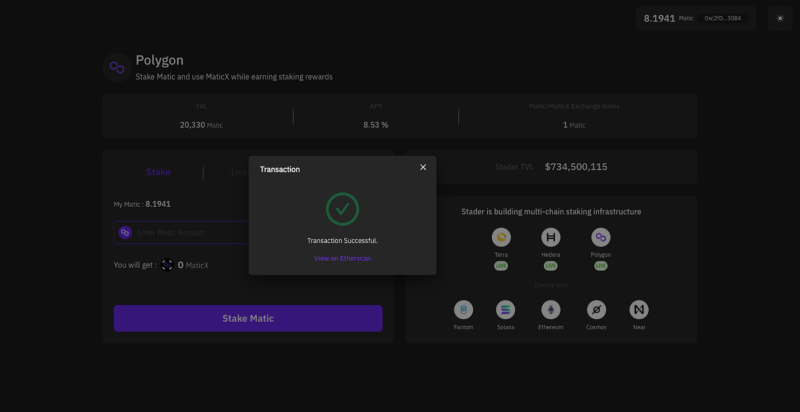Viewport: 800px width, 412px height.
Task: Click the Matic/MaticX Exchange Rates label
Action: (x=574, y=107)
